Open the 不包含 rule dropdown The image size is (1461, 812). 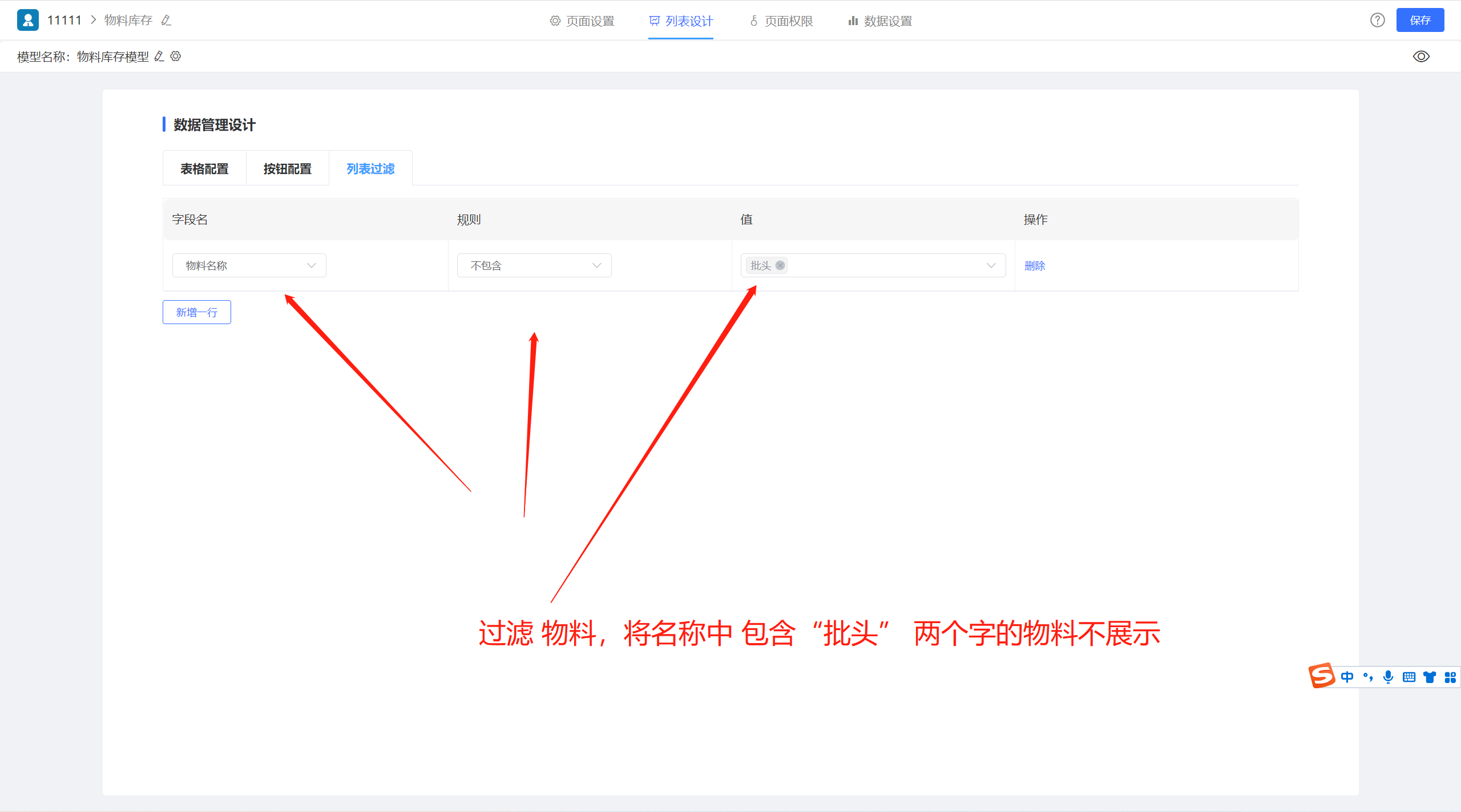coord(534,265)
